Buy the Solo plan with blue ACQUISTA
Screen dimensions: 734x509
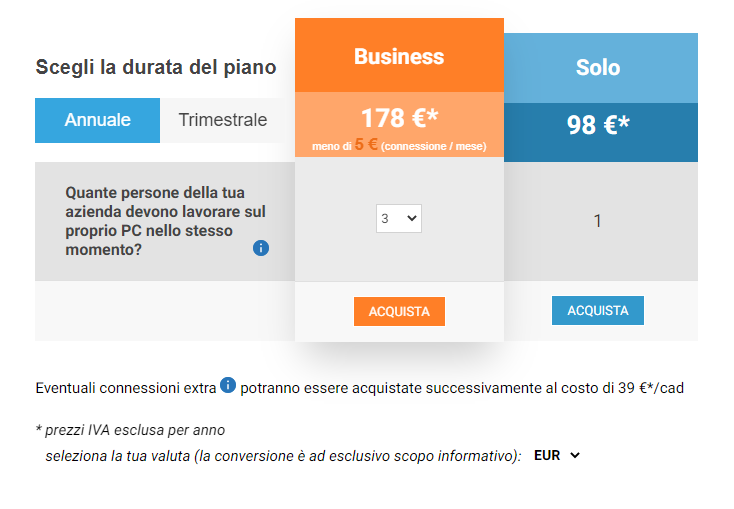click(598, 310)
